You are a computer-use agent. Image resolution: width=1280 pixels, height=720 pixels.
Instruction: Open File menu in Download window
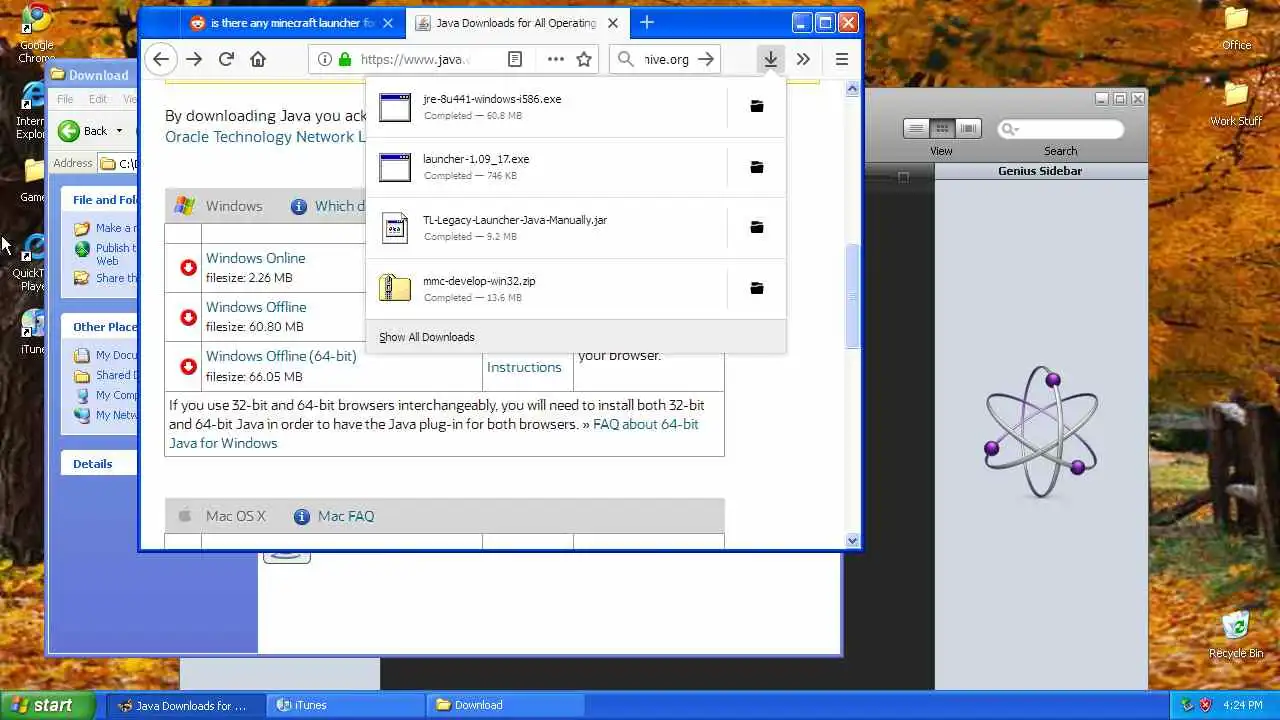pyautogui.click(x=65, y=99)
